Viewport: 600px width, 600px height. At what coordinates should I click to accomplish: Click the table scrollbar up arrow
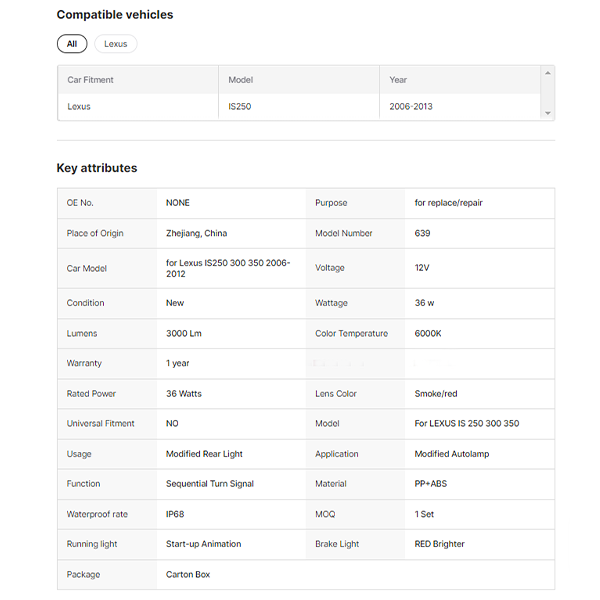(547, 73)
